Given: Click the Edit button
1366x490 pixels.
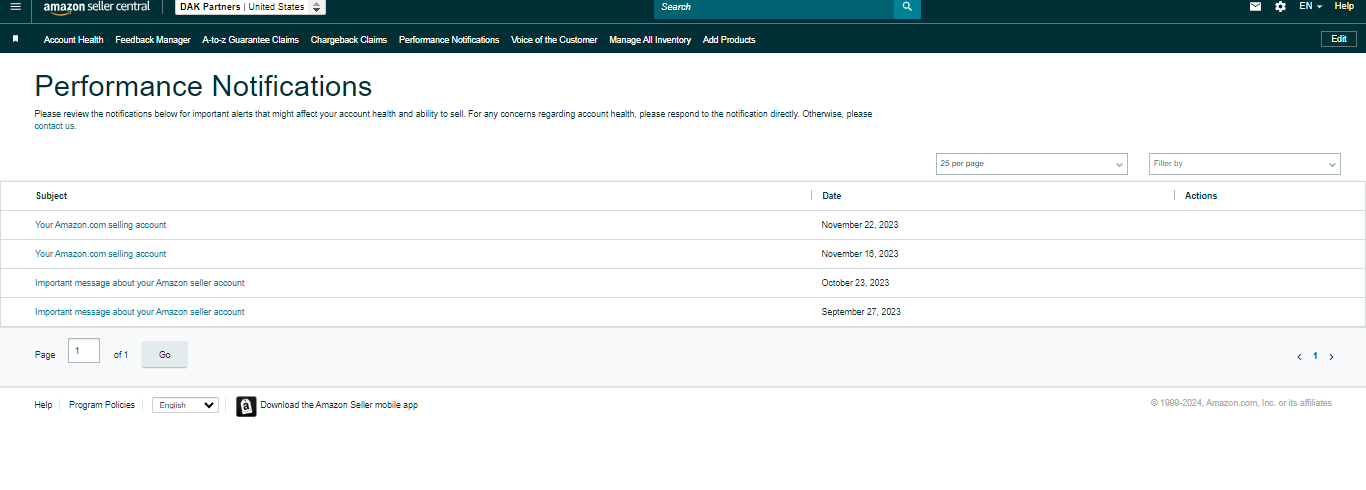Looking at the screenshot, I should click(1339, 39).
